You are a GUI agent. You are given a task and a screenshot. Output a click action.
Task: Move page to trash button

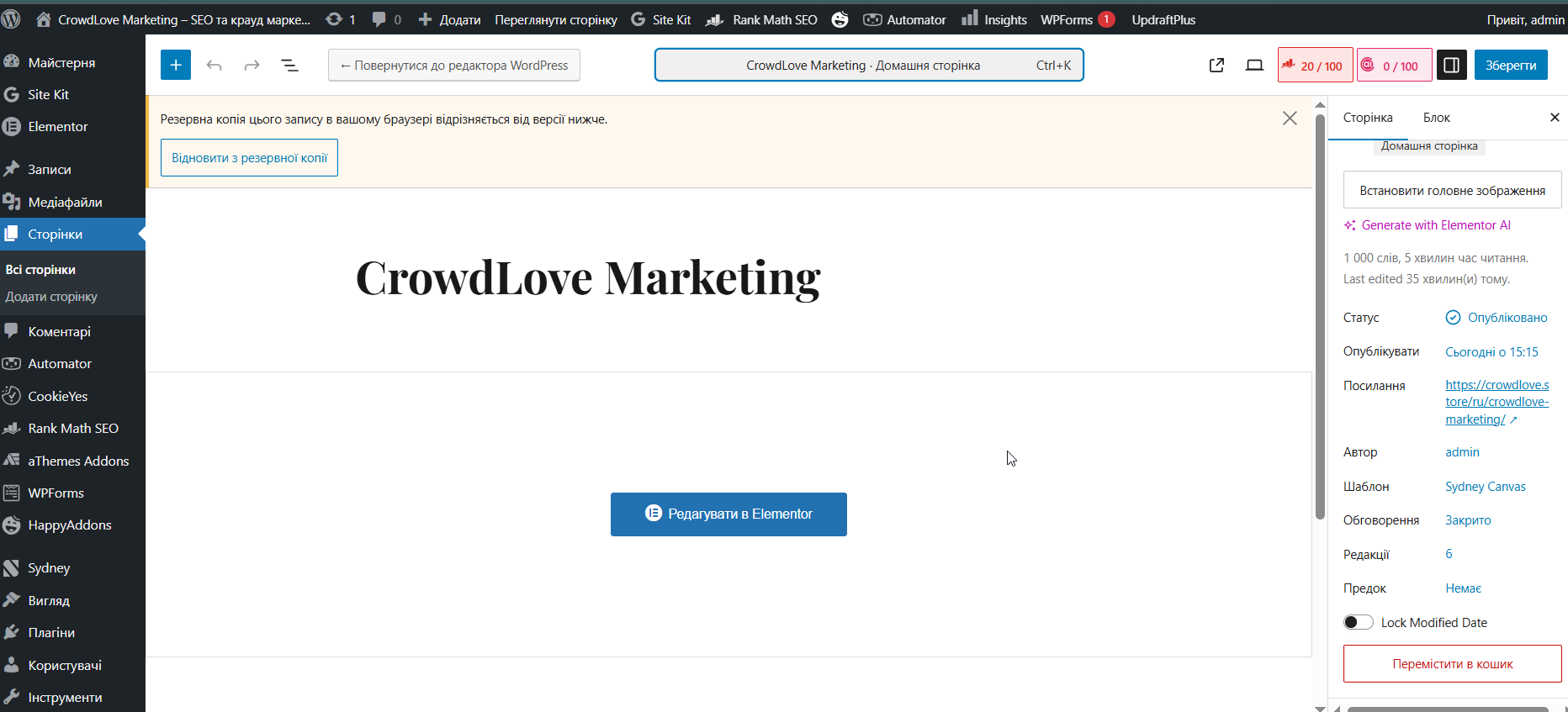1453,663
